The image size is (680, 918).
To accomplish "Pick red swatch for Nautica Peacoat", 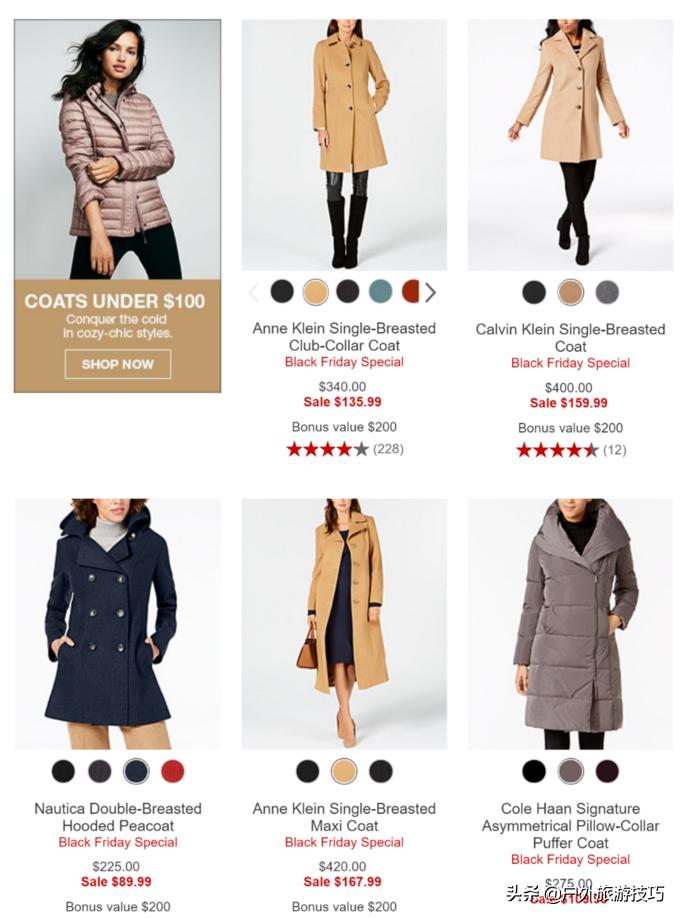I will pyautogui.click(x=172, y=771).
